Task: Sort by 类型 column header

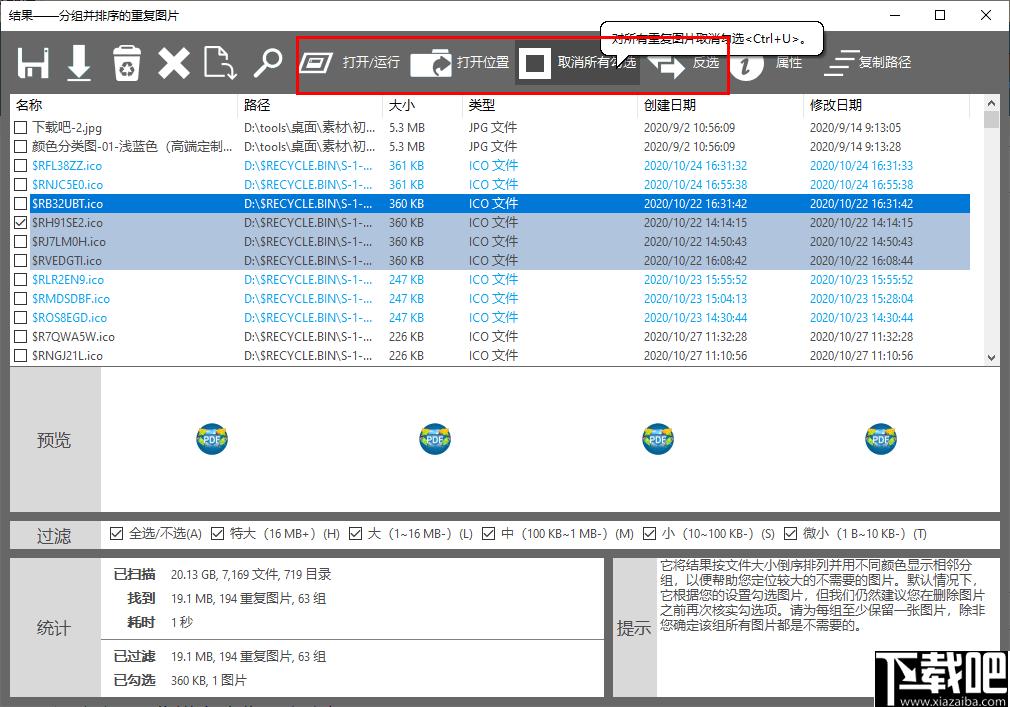Action: tap(550, 105)
